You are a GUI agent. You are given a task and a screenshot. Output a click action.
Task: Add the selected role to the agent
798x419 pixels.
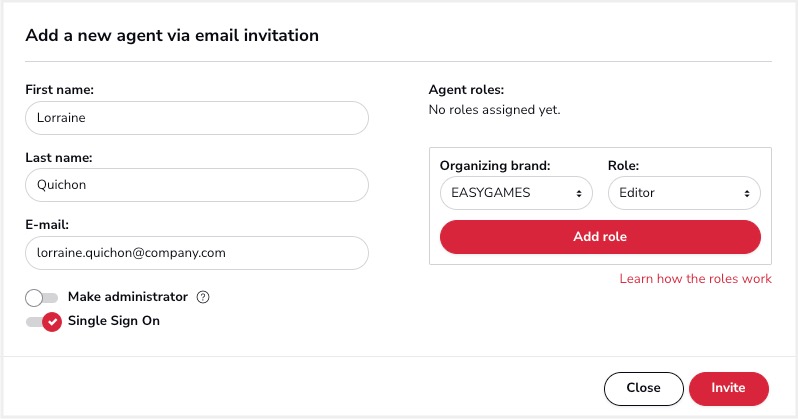600,237
